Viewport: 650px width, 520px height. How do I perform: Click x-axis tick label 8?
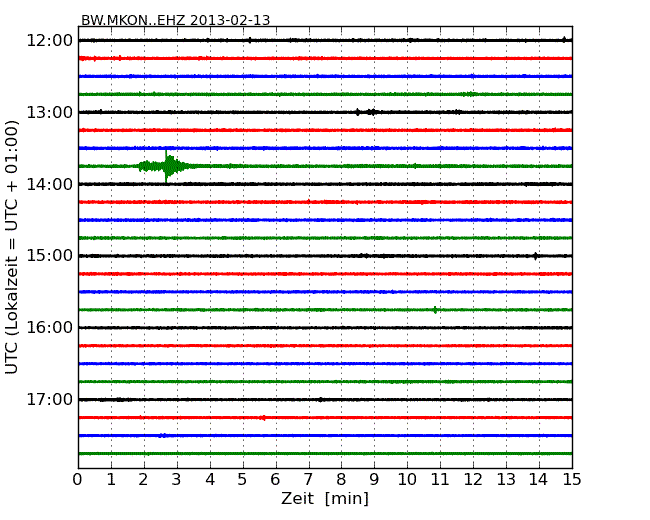341,480
